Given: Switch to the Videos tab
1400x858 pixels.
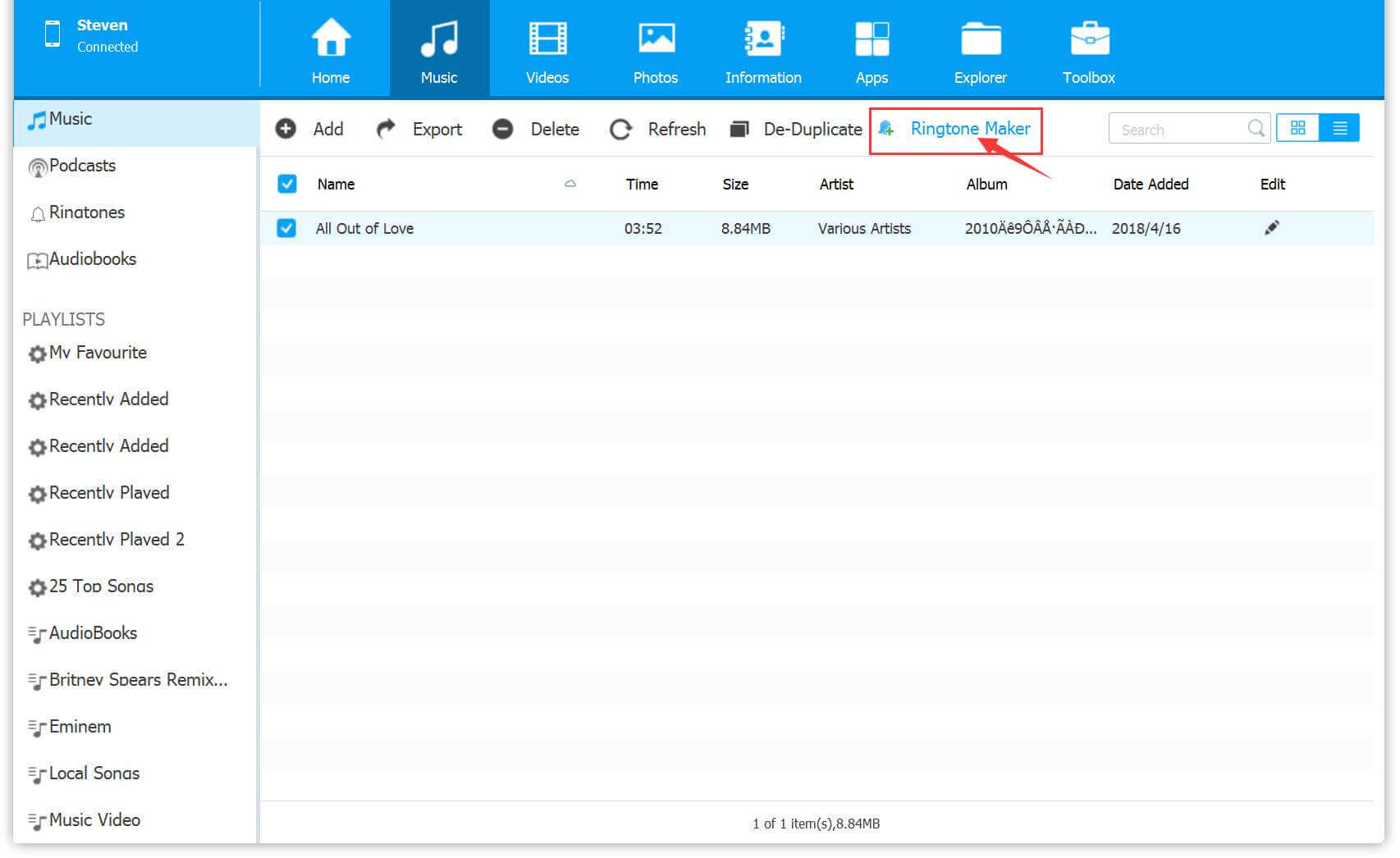Looking at the screenshot, I should (547, 51).
